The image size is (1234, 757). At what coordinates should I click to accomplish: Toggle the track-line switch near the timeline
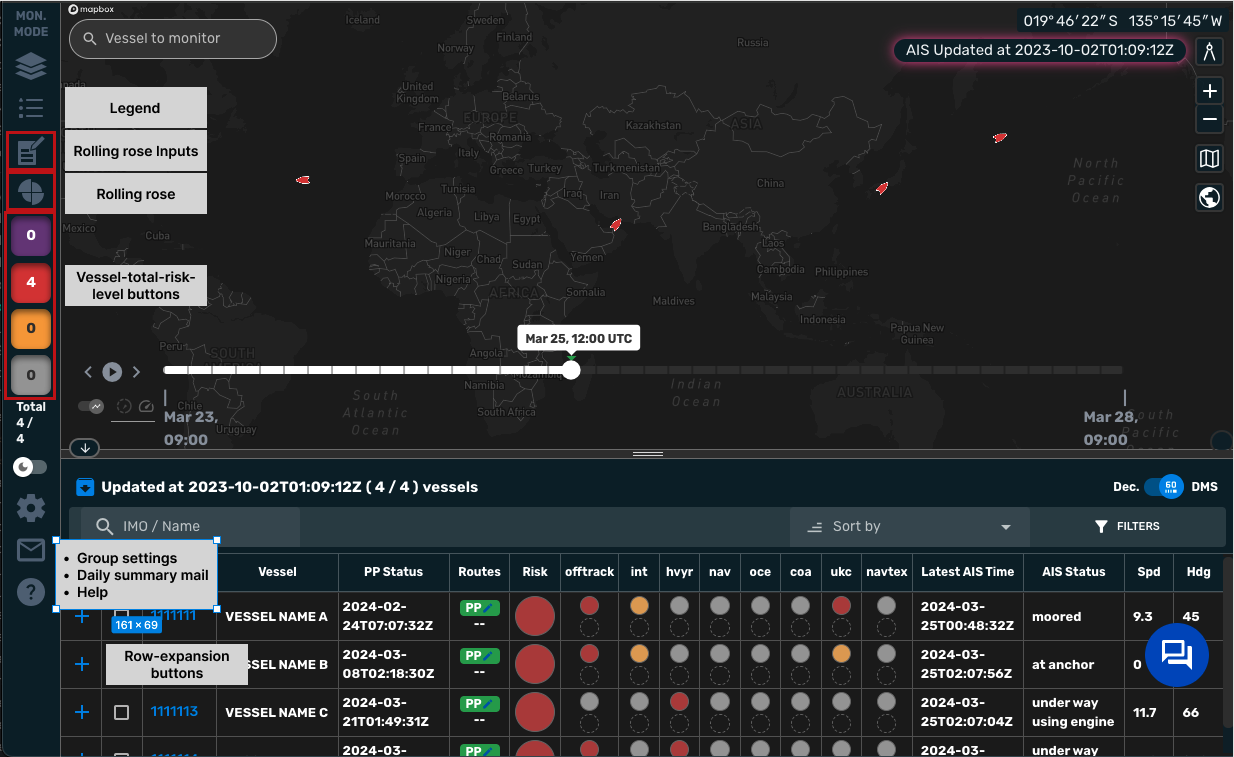tap(89, 406)
